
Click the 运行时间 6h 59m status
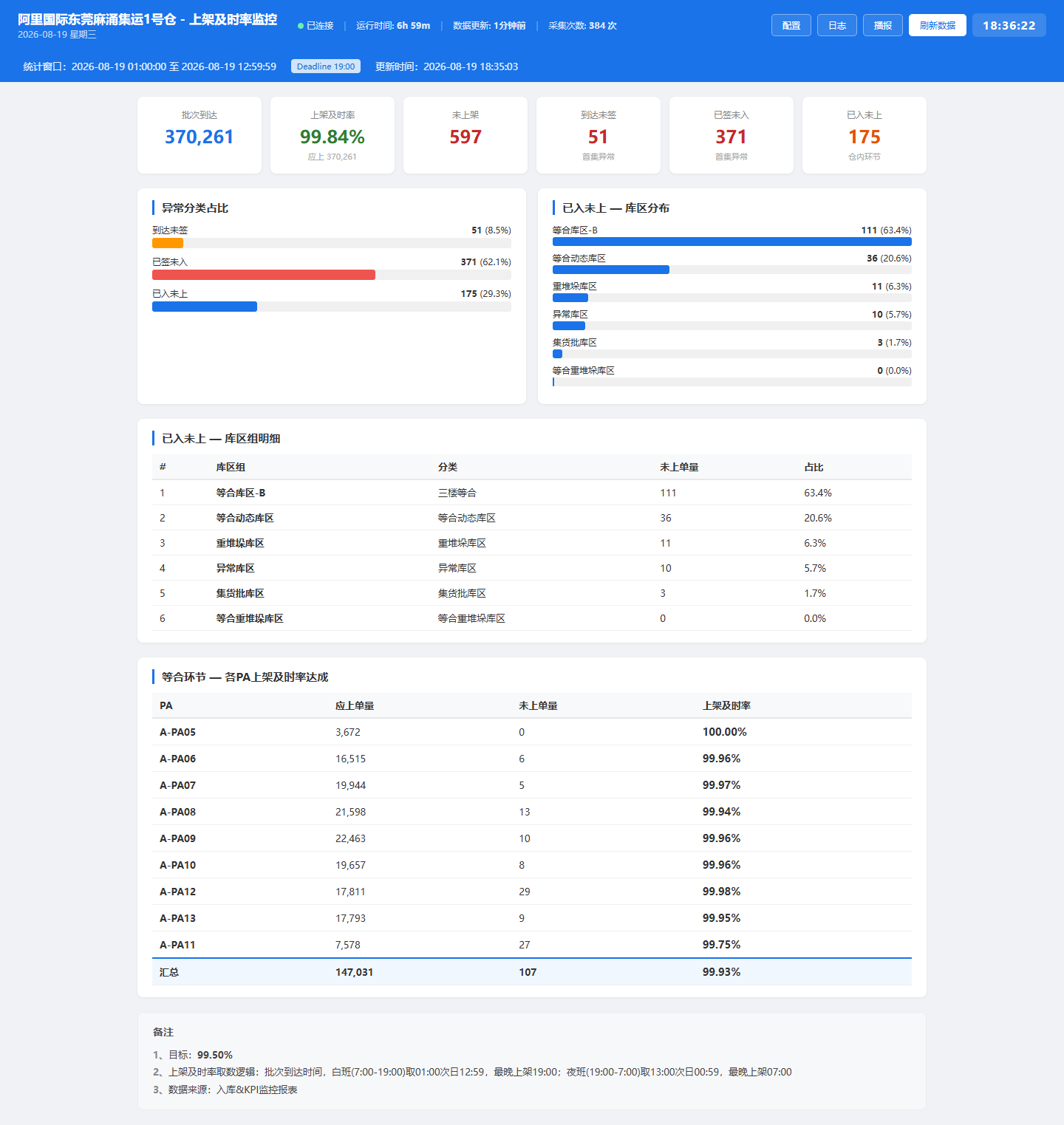[393, 26]
